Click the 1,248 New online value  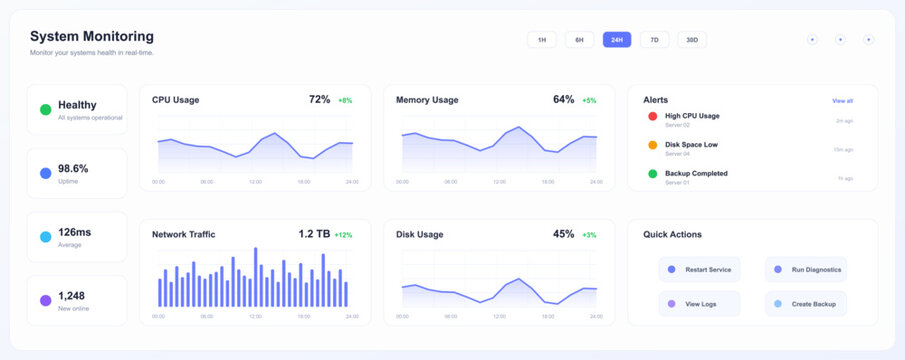(72, 295)
